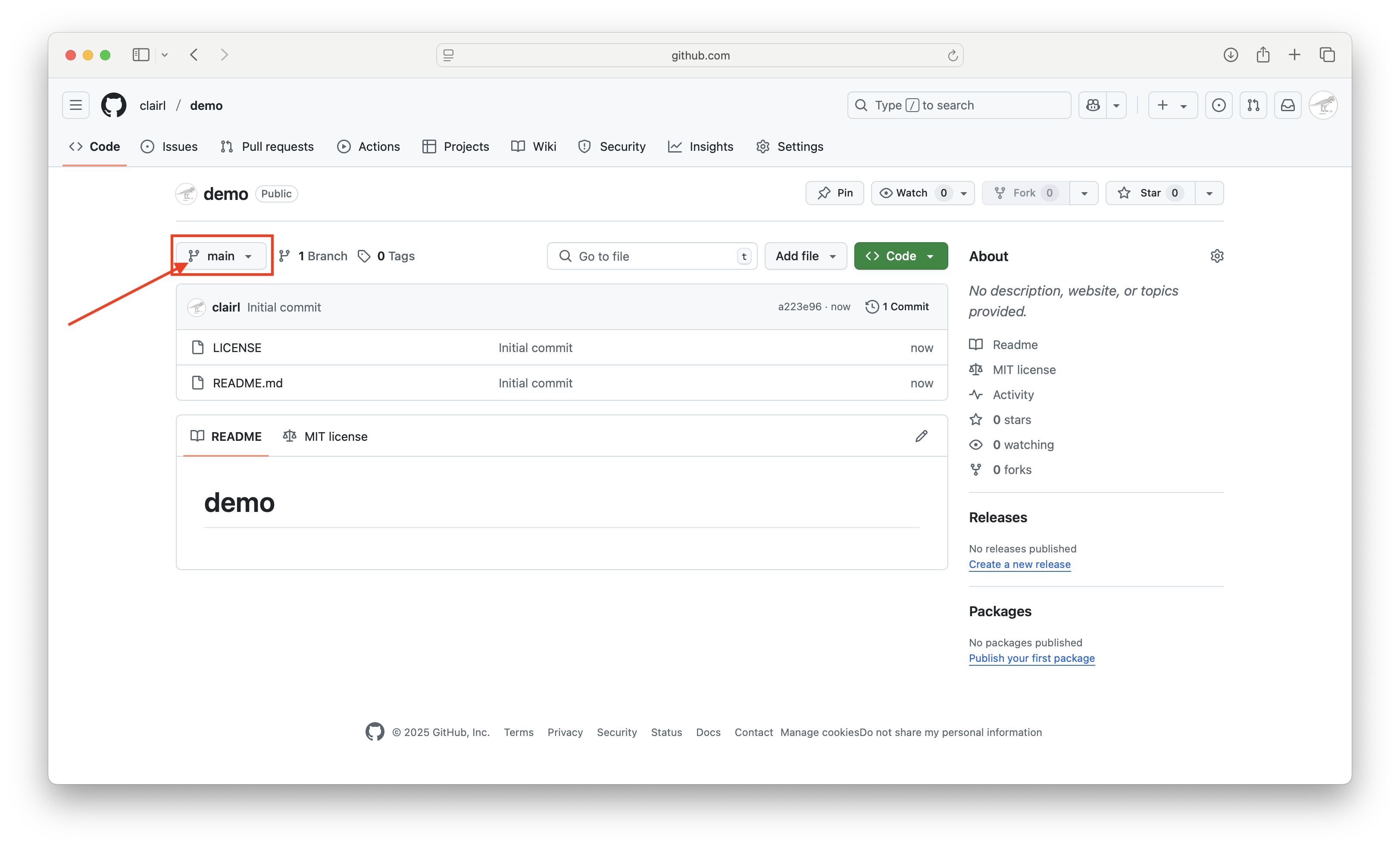The image size is (1400, 848).
Task: Click the pull requests icon in header
Action: pos(1253,105)
